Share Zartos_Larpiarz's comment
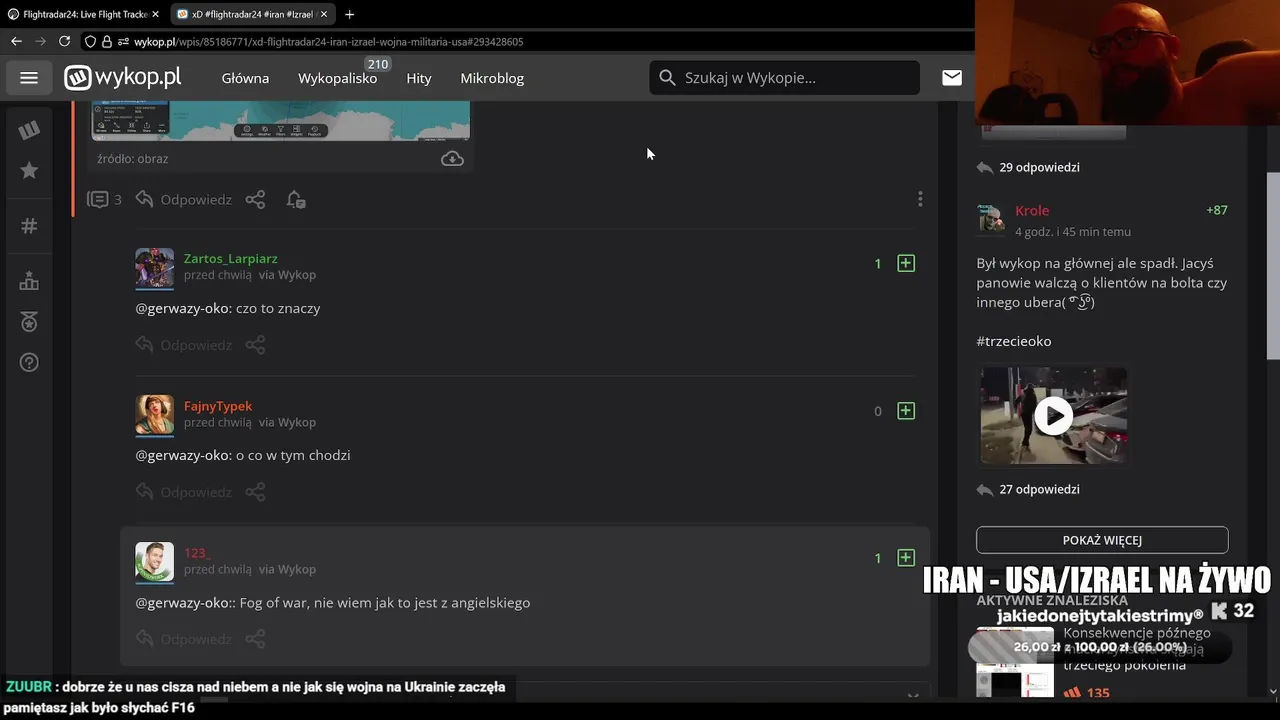 [256, 345]
